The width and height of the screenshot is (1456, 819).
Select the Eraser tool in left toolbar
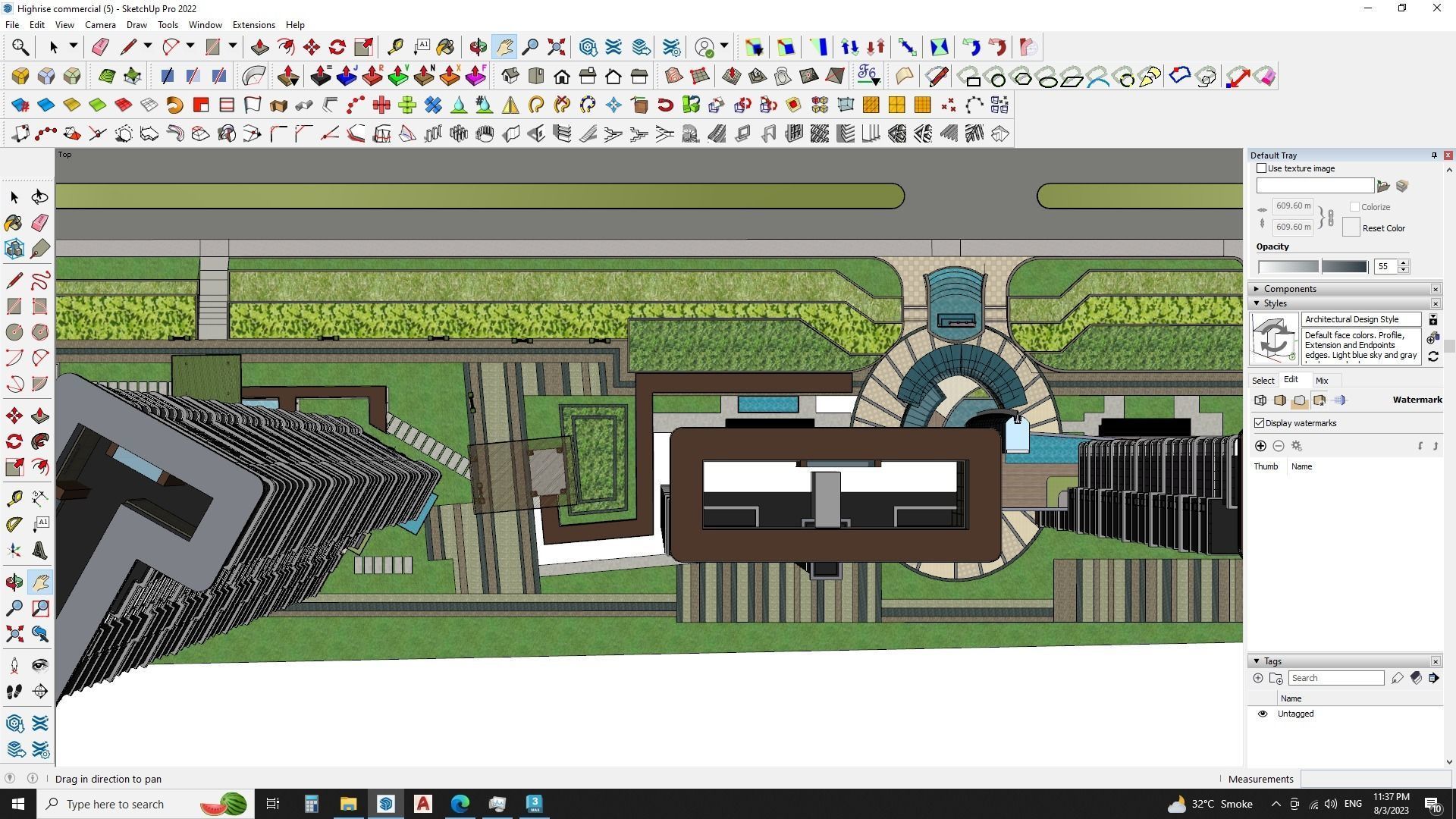(40, 222)
